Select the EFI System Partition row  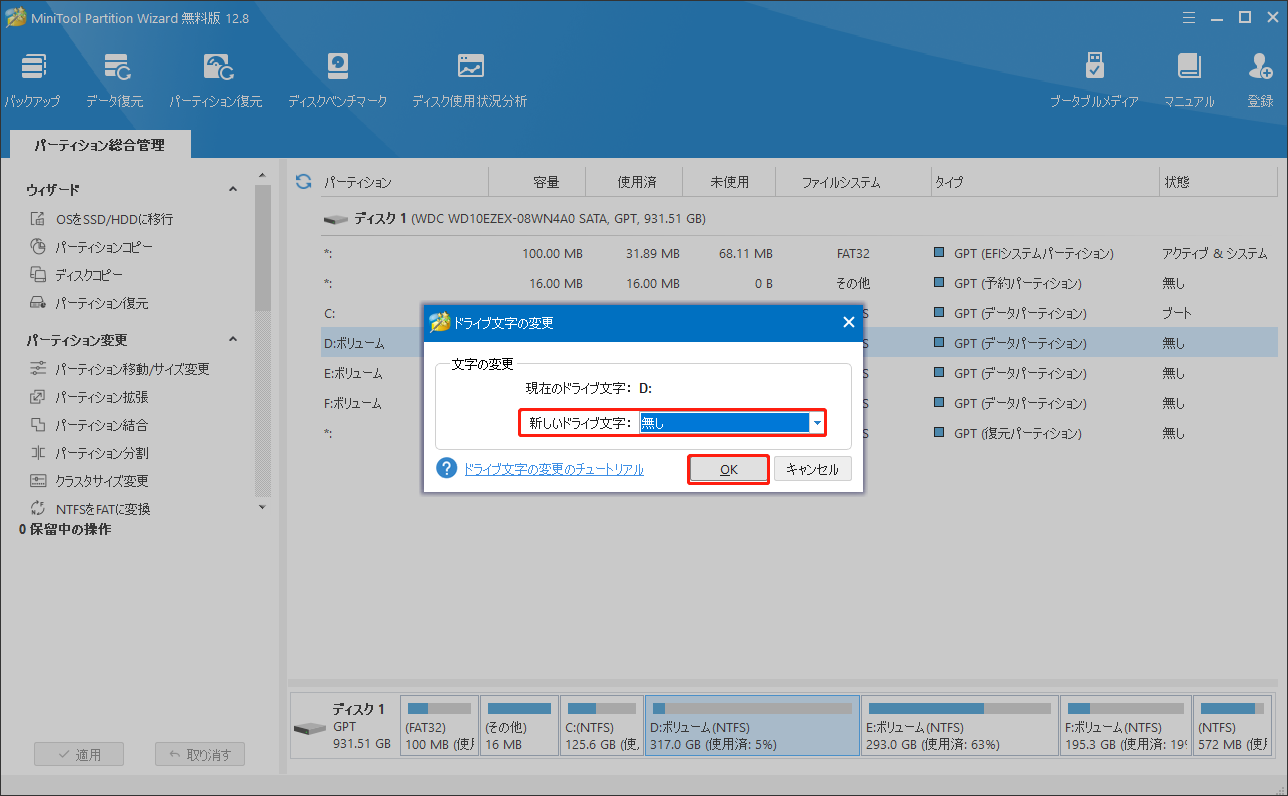point(799,253)
